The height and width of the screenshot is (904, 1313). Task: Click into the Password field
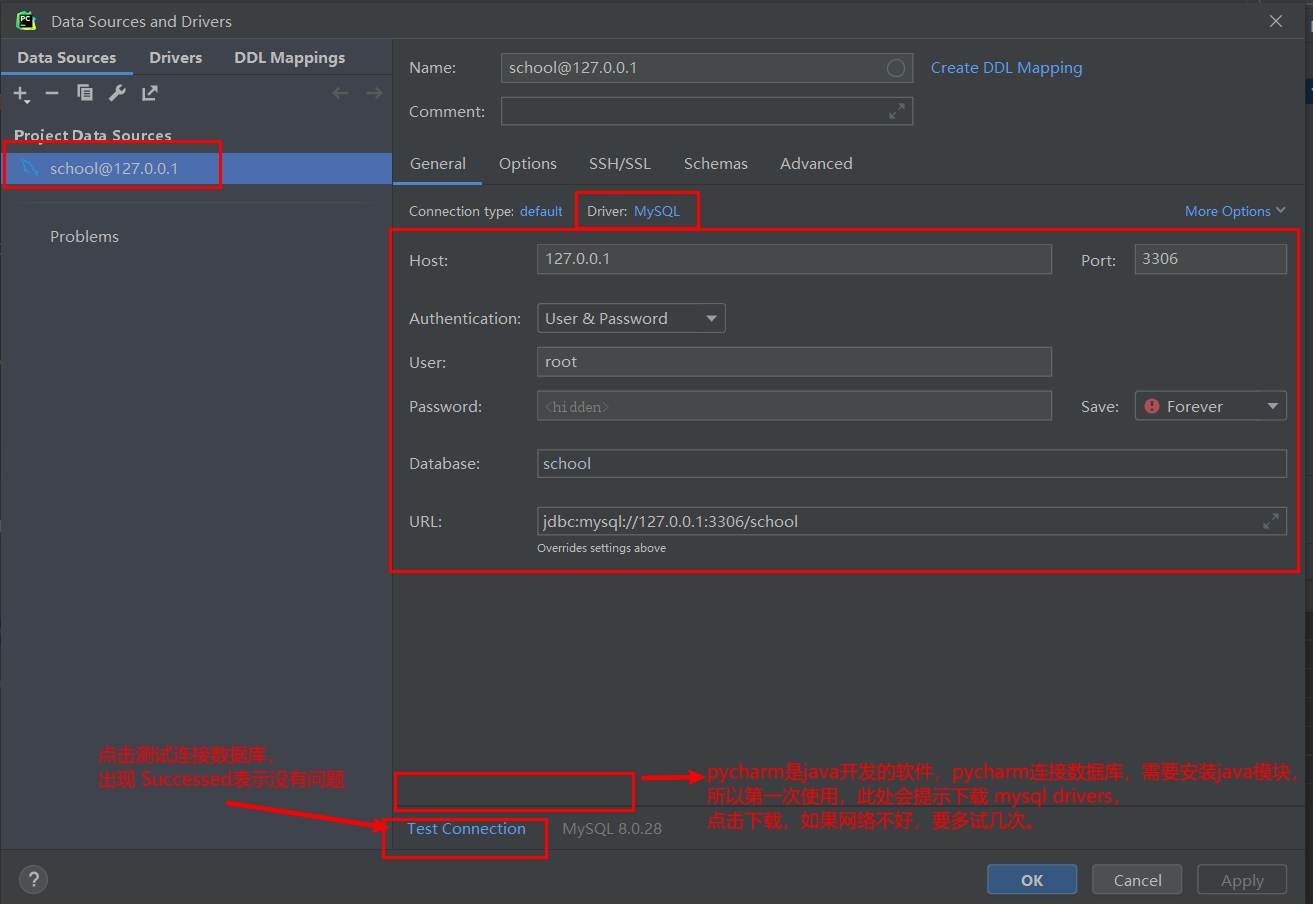794,406
